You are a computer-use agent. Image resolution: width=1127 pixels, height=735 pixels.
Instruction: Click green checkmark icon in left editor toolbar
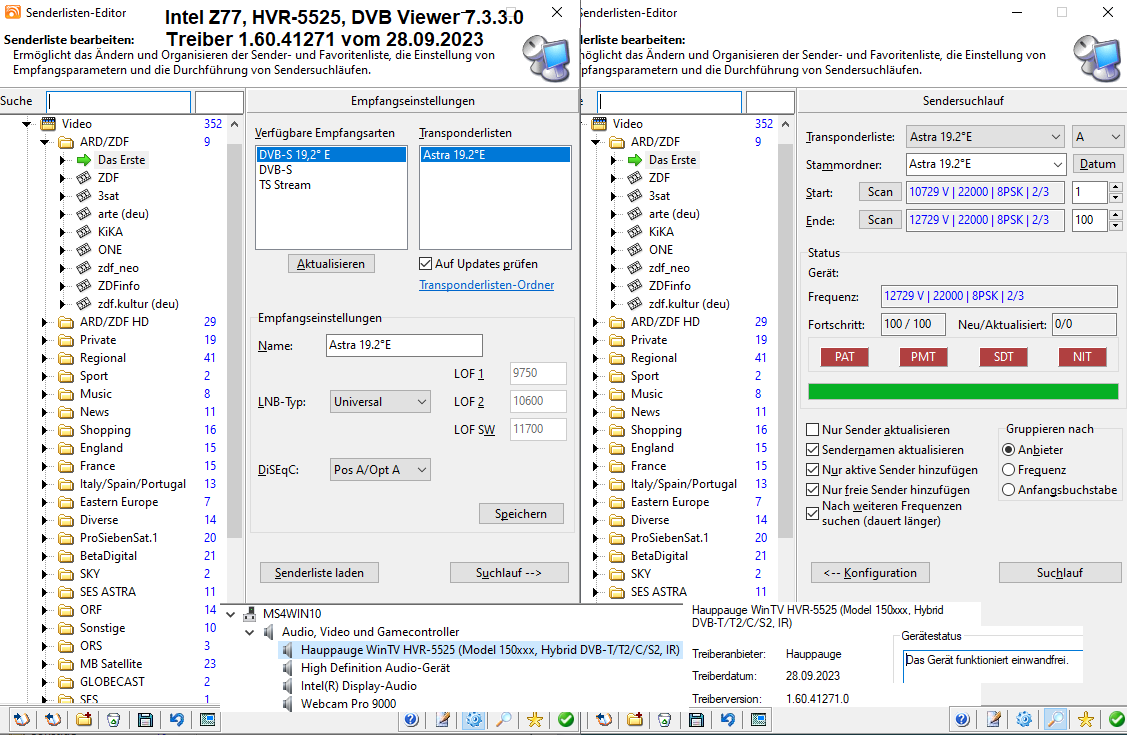[566, 719]
